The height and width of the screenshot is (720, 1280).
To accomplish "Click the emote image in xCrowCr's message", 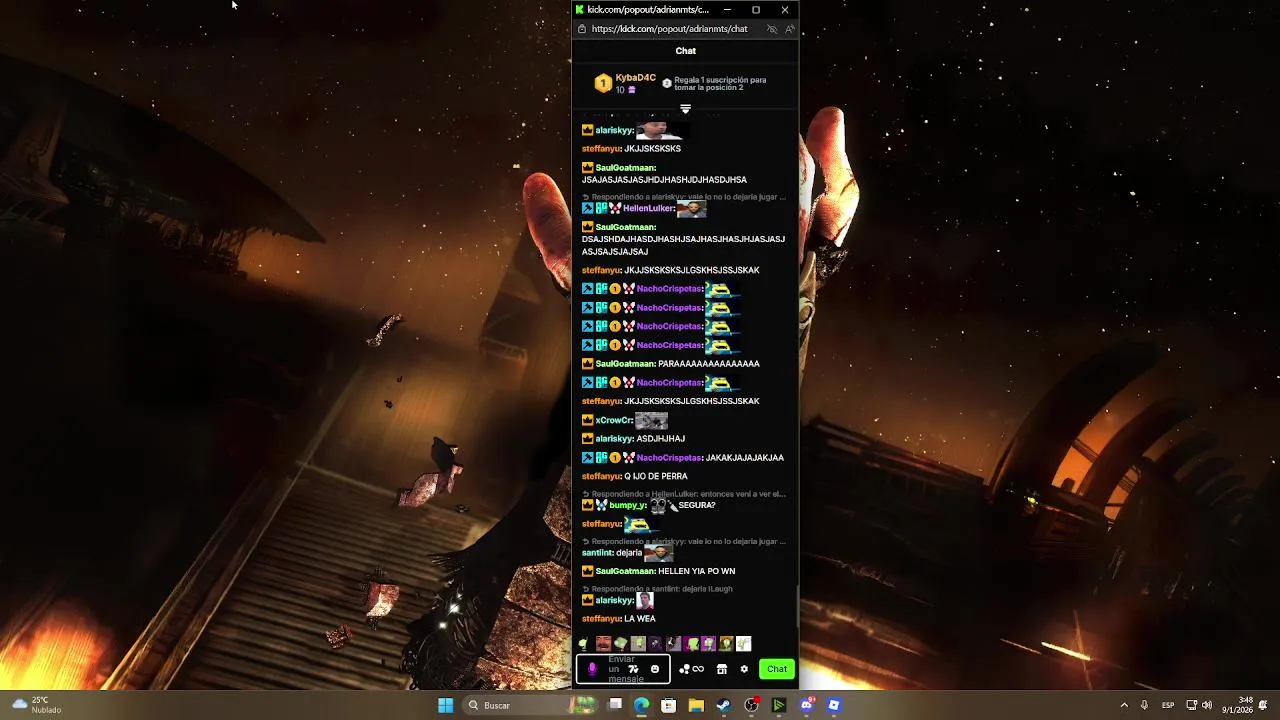I will point(651,421).
